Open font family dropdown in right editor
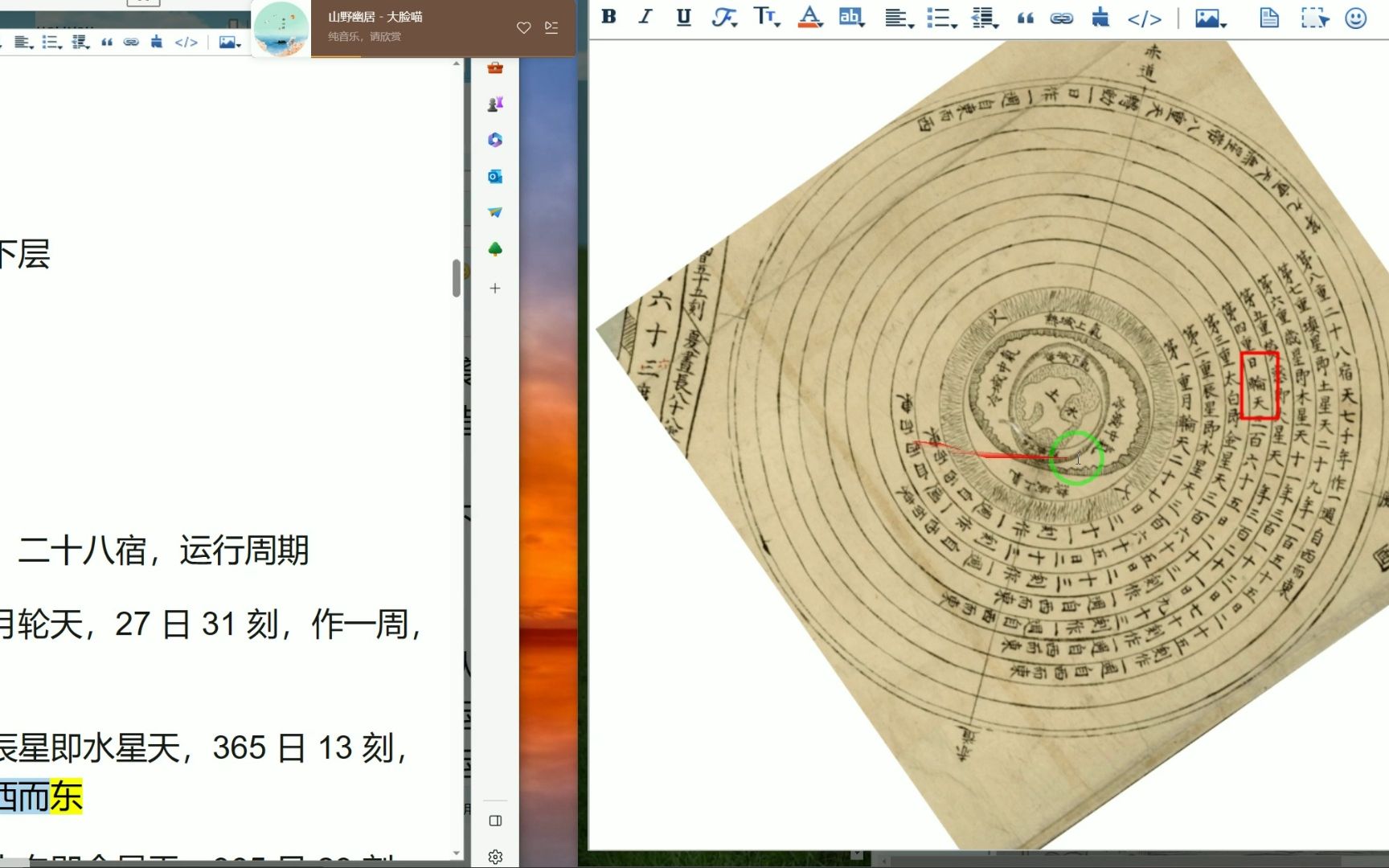This screenshot has height=868, width=1389. [724, 17]
